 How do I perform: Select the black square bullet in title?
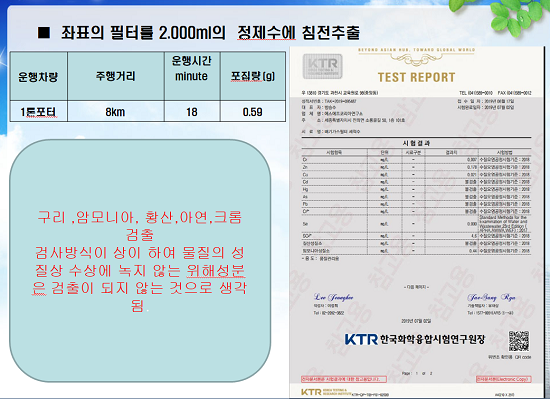coord(44,33)
